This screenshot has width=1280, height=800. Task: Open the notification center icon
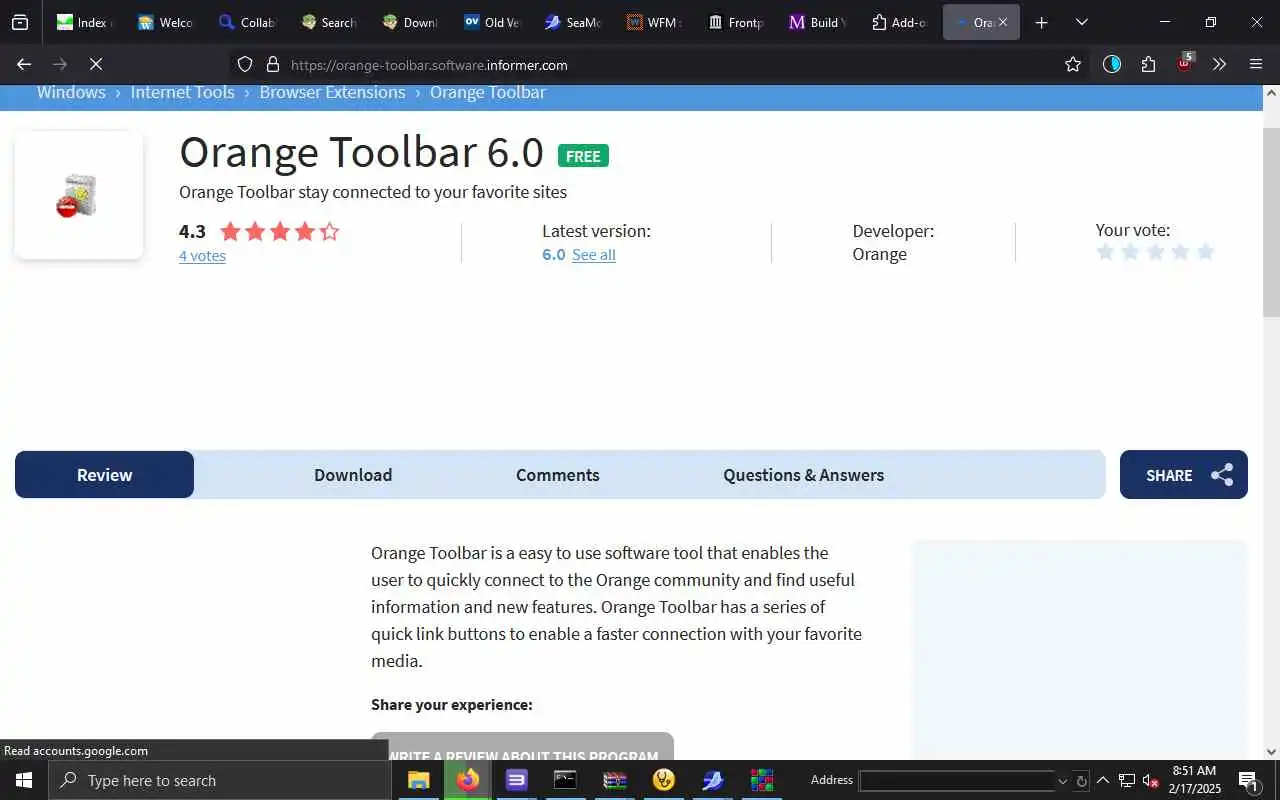(x=1249, y=780)
